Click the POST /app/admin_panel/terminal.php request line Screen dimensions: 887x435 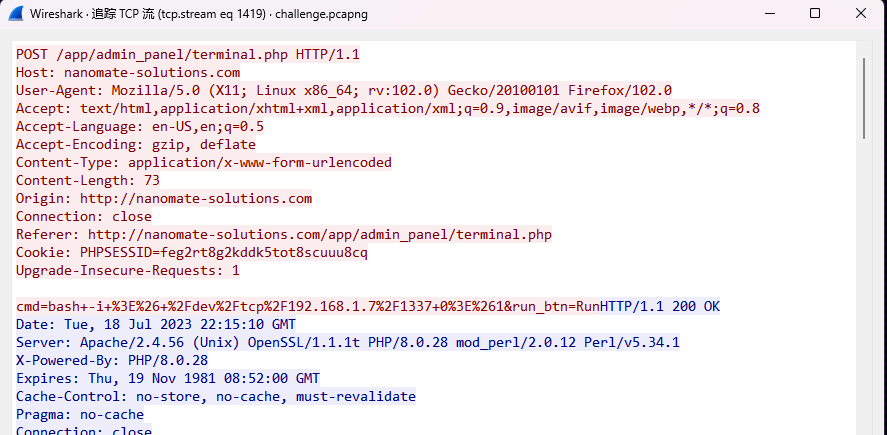point(188,55)
